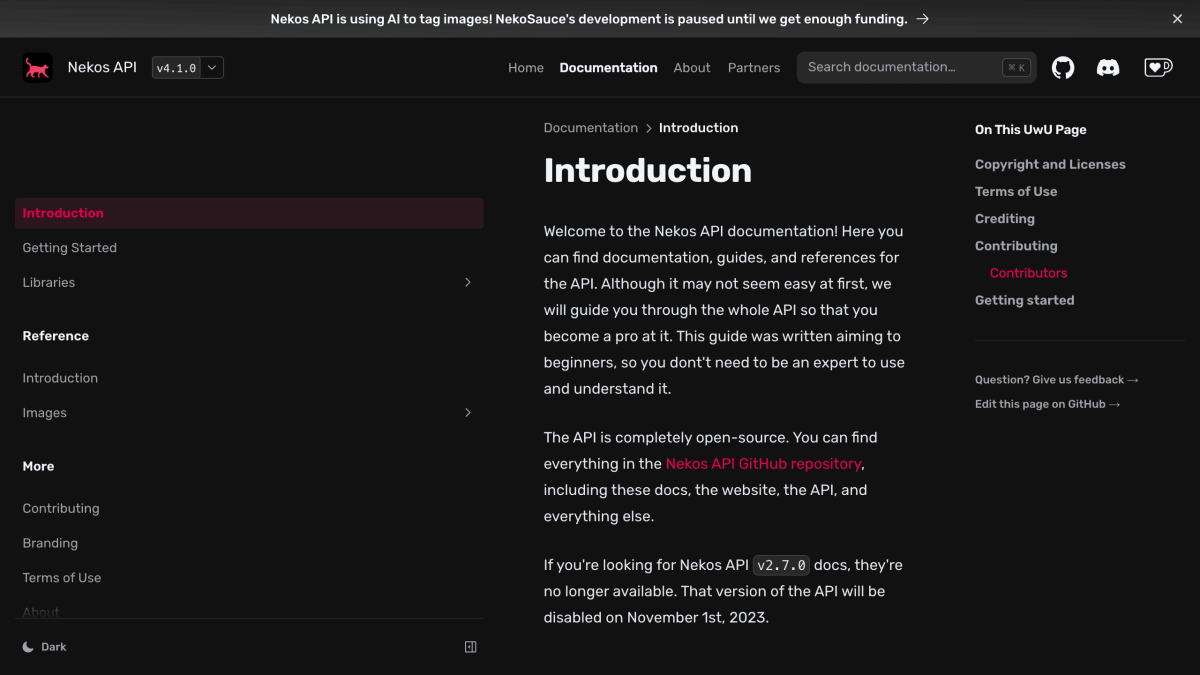Click Edit this page on GitHub
The height and width of the screenshot is (675, 1200).
coord(1048,404)
